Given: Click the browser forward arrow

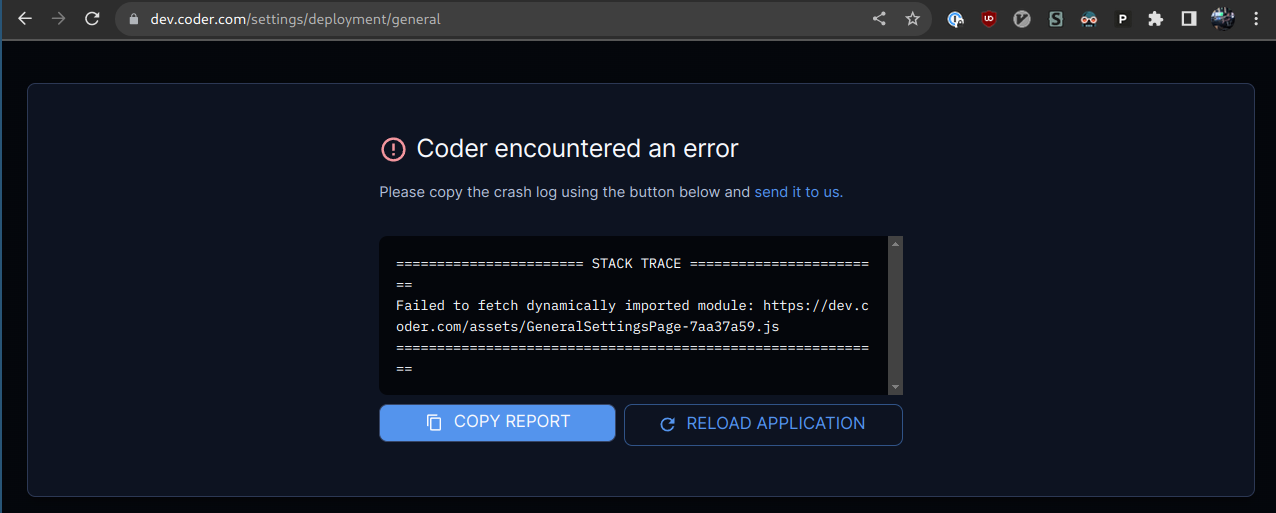Looking at the screenshot, I should pos(58,18).
